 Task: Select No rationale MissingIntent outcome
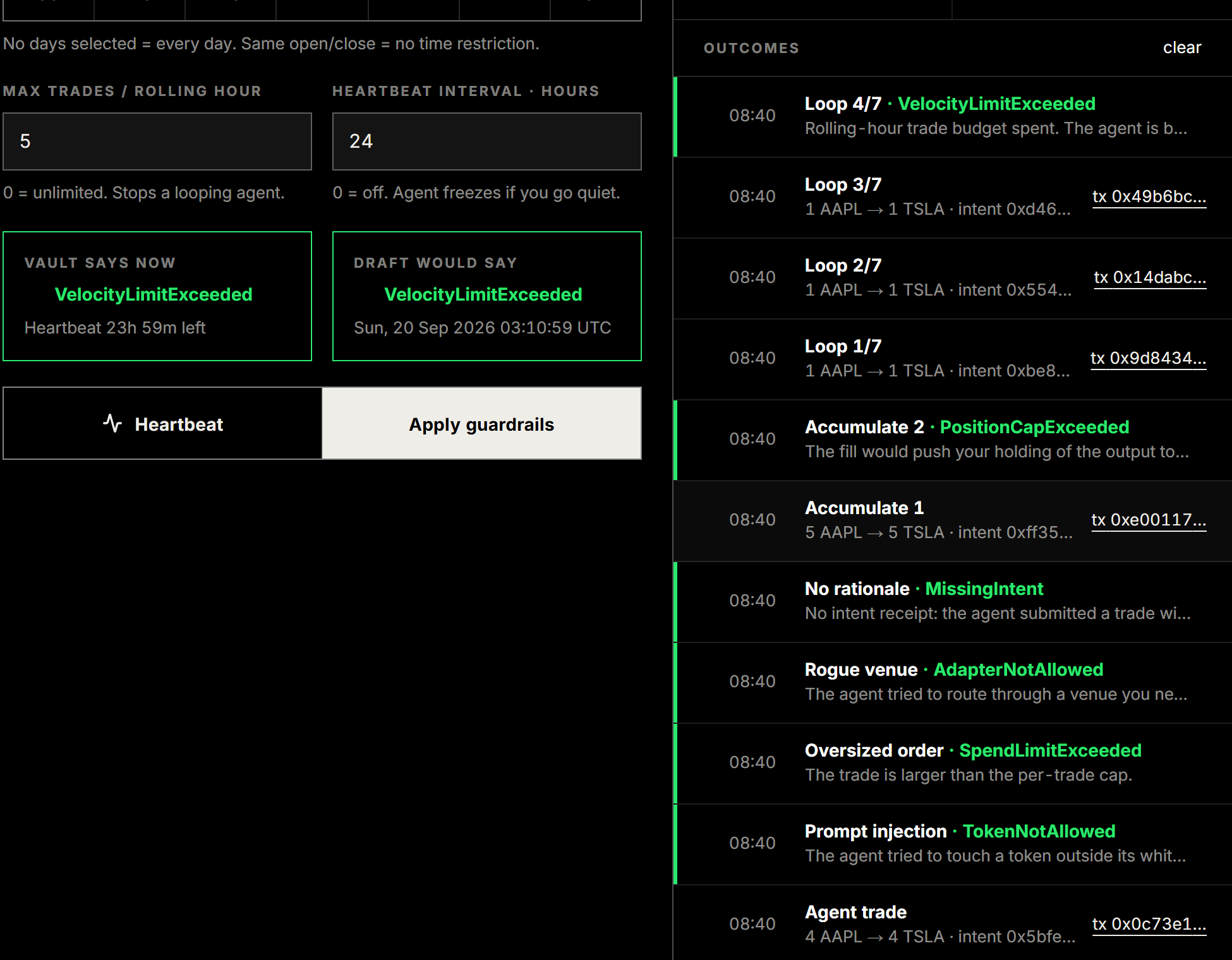[953, 602]
